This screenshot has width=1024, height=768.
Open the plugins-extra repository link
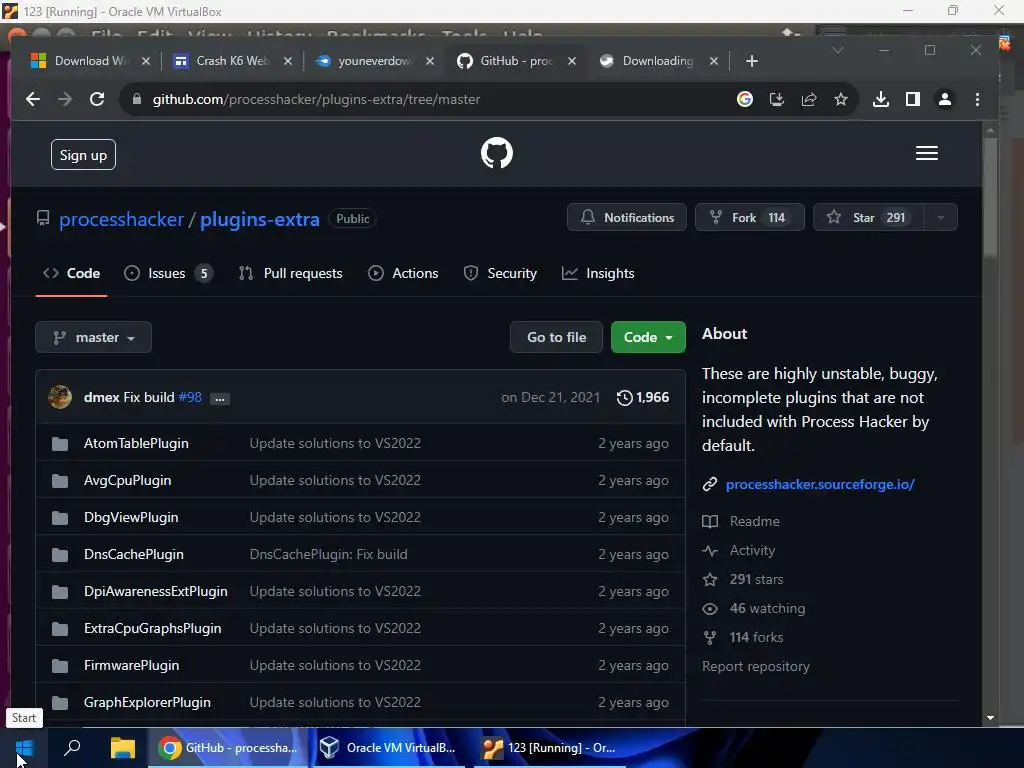tap(260, 219)
